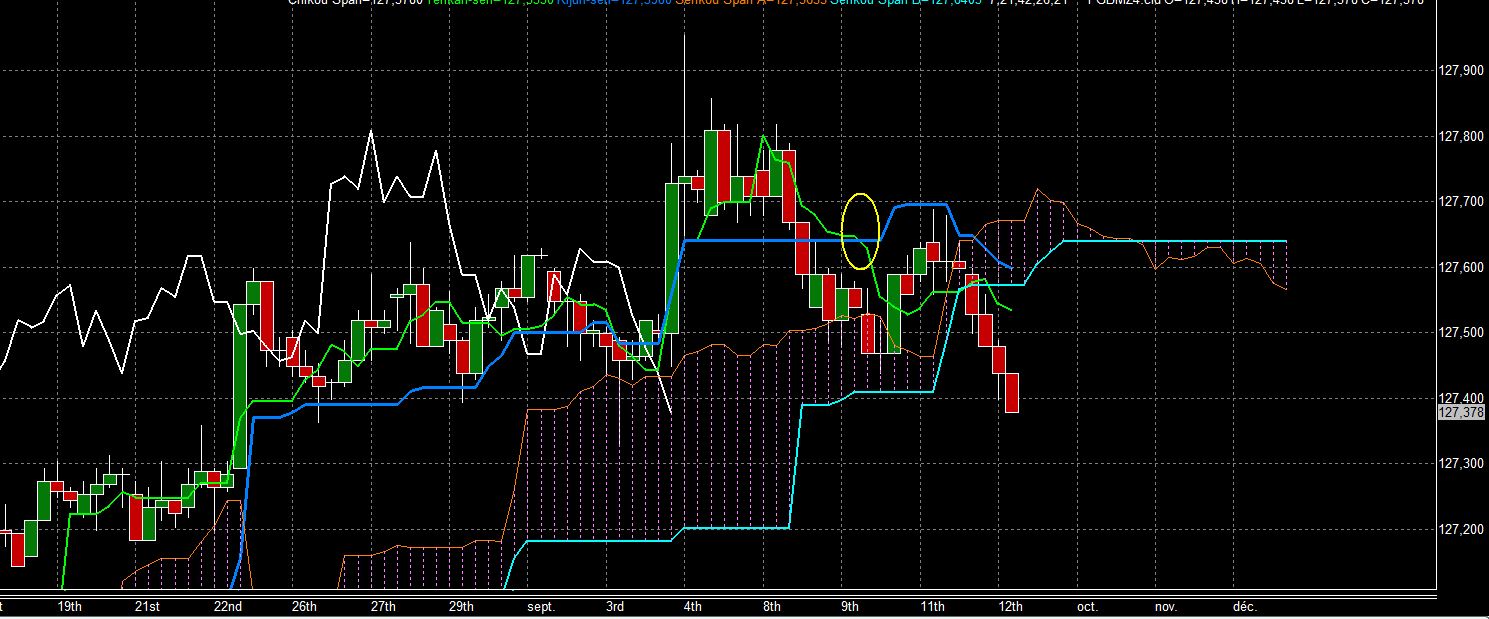This screenshot has height=619, width=1489.
Task: Click the 127,600 price axis label
Action: (1461, 267)
